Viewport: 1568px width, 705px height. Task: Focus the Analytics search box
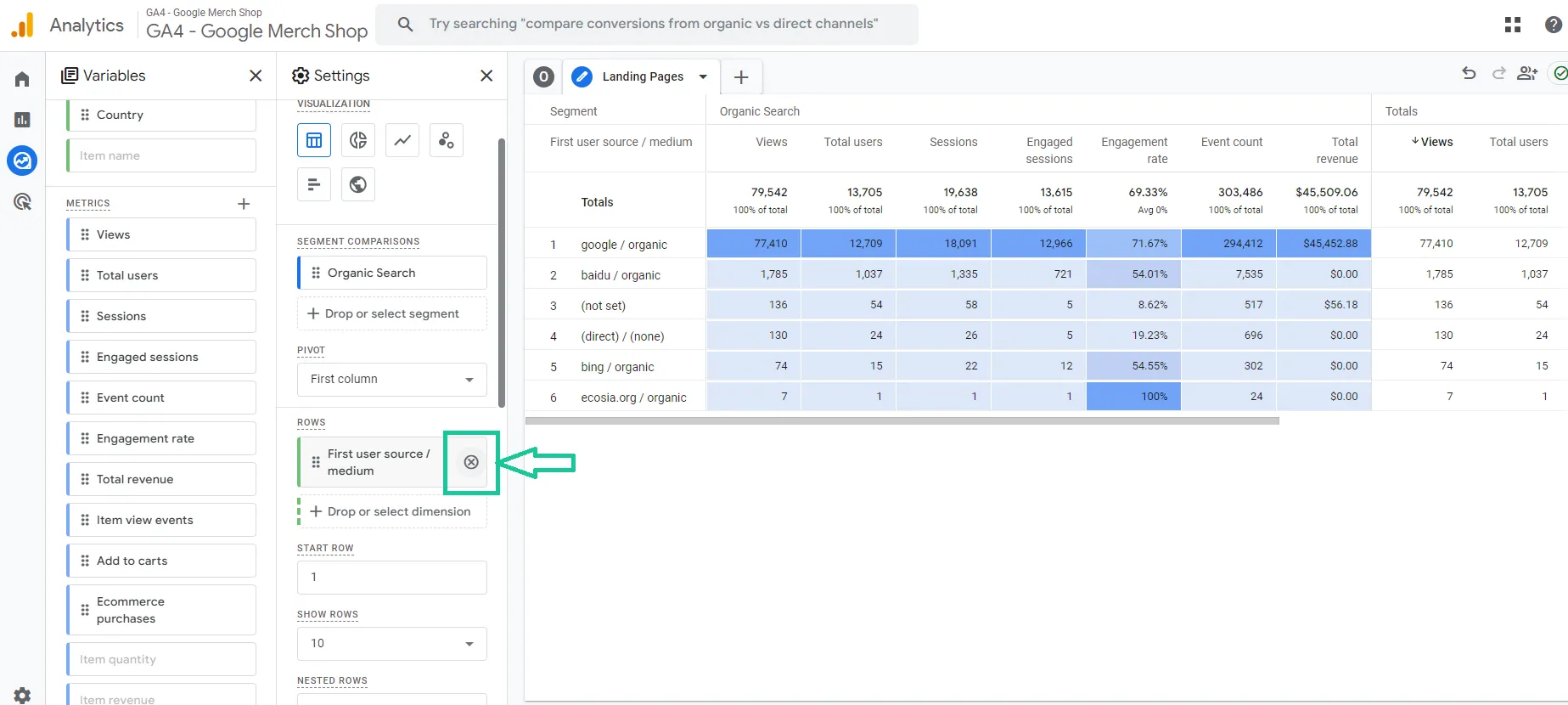pyautogui.click(x=647, y=24)
